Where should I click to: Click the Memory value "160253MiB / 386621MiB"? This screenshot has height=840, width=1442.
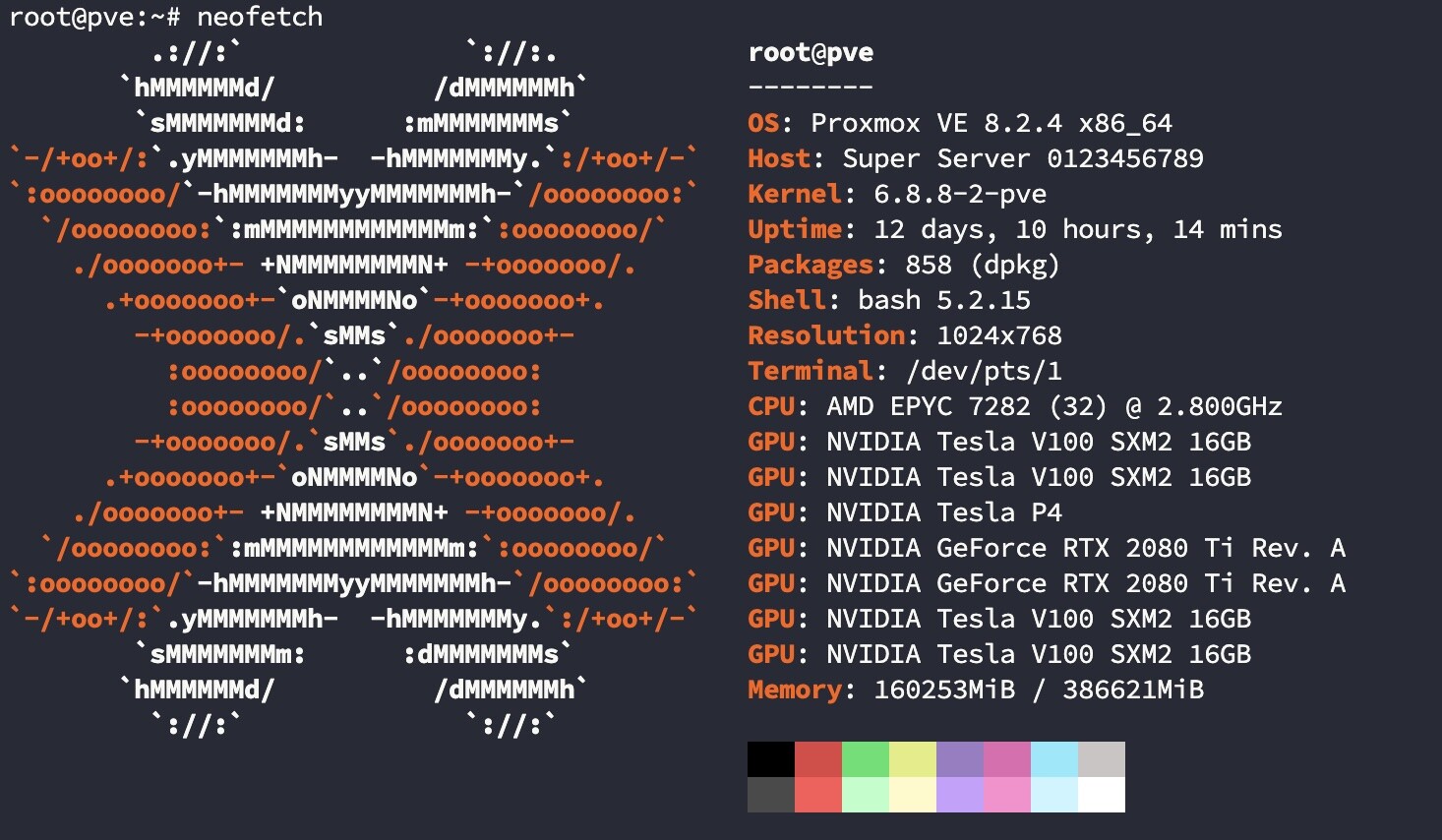1039,690
